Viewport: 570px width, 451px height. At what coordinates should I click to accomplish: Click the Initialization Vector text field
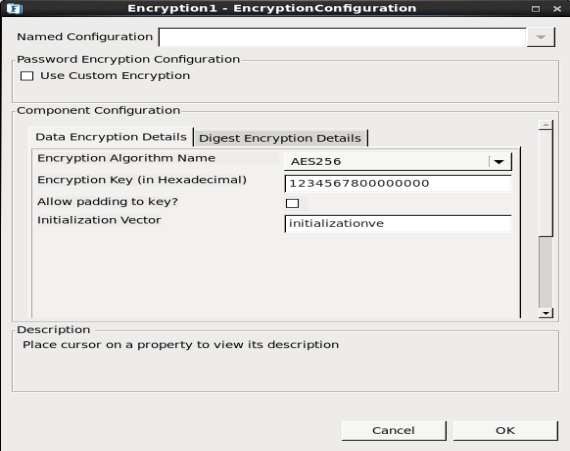pos(398,224)
